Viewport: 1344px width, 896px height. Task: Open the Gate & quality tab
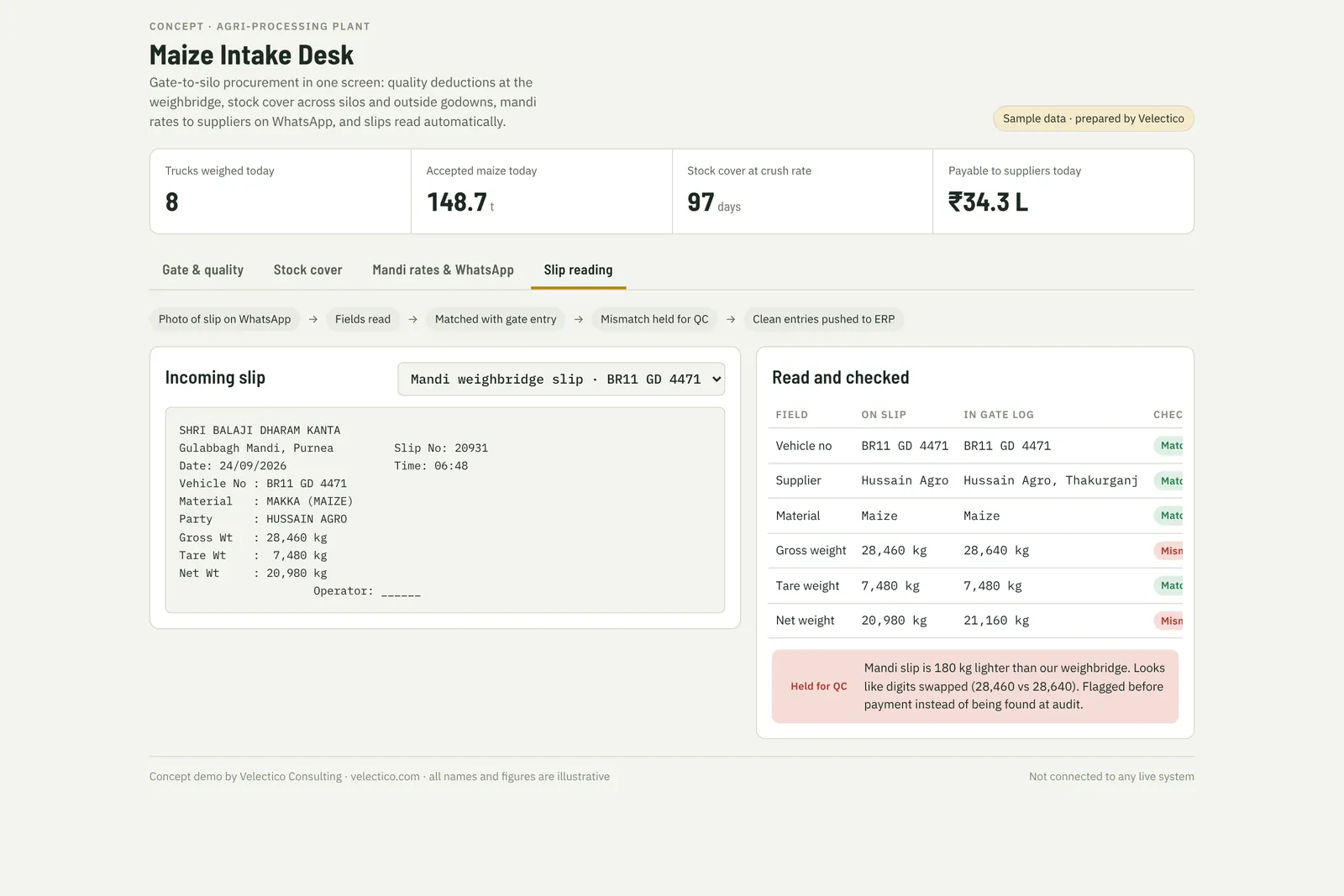click(202, 270)
